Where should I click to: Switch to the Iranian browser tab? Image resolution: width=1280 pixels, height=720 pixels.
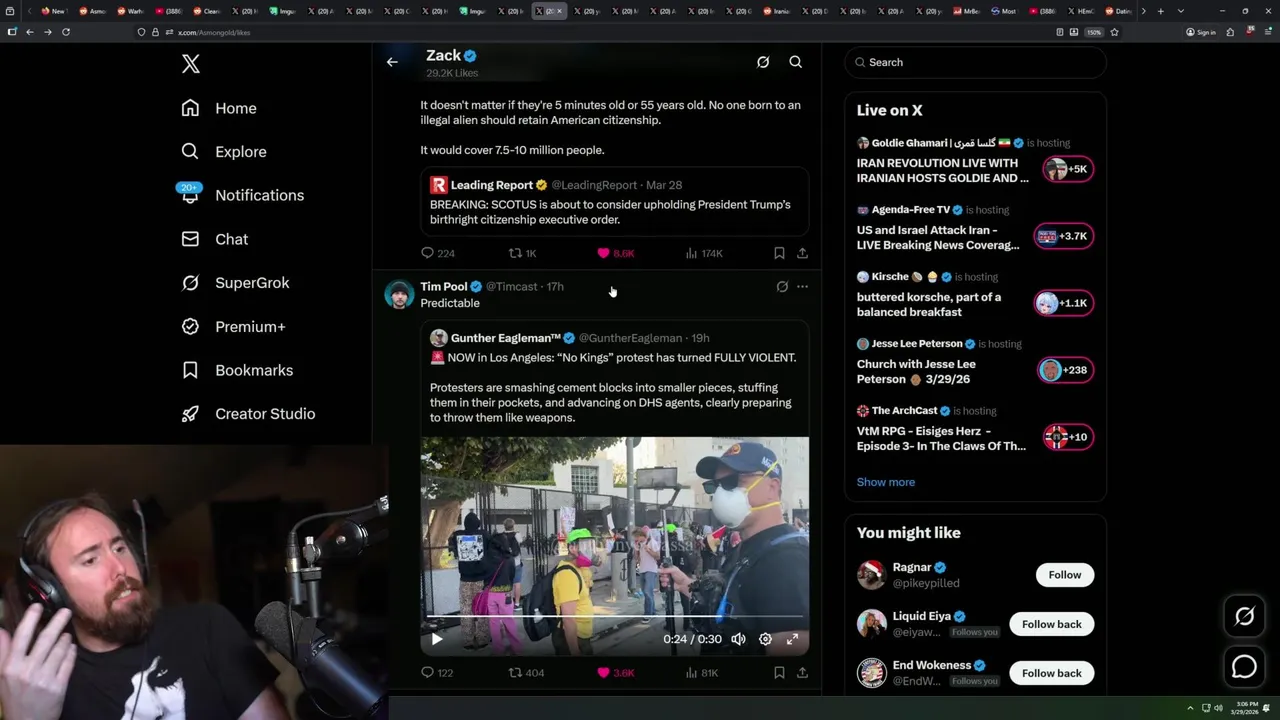coord(779,11)
